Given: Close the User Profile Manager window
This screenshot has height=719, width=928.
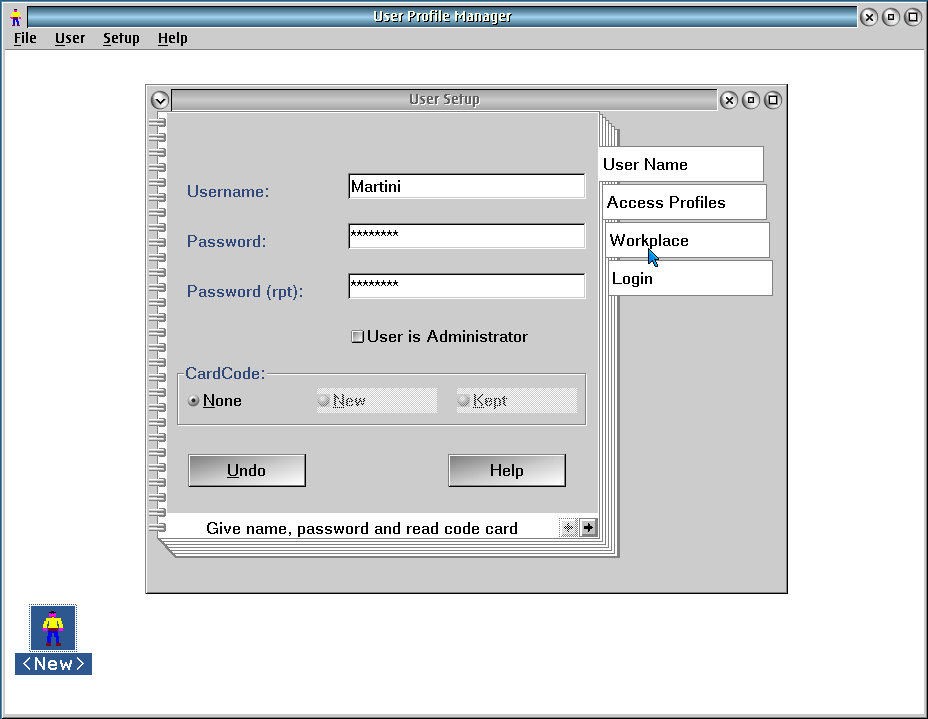Looking at the screenshot, I should click(869, 17).
